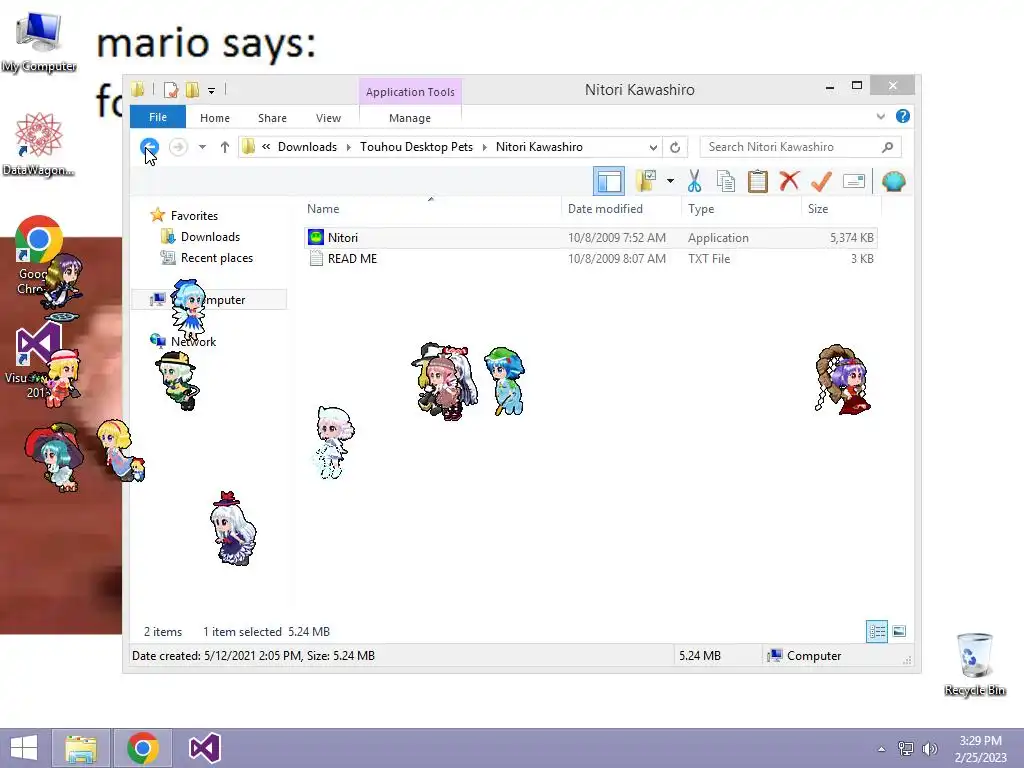1024x768 pixels.
Task: Open Downloads under Favorites
Action: click(210, 236)
